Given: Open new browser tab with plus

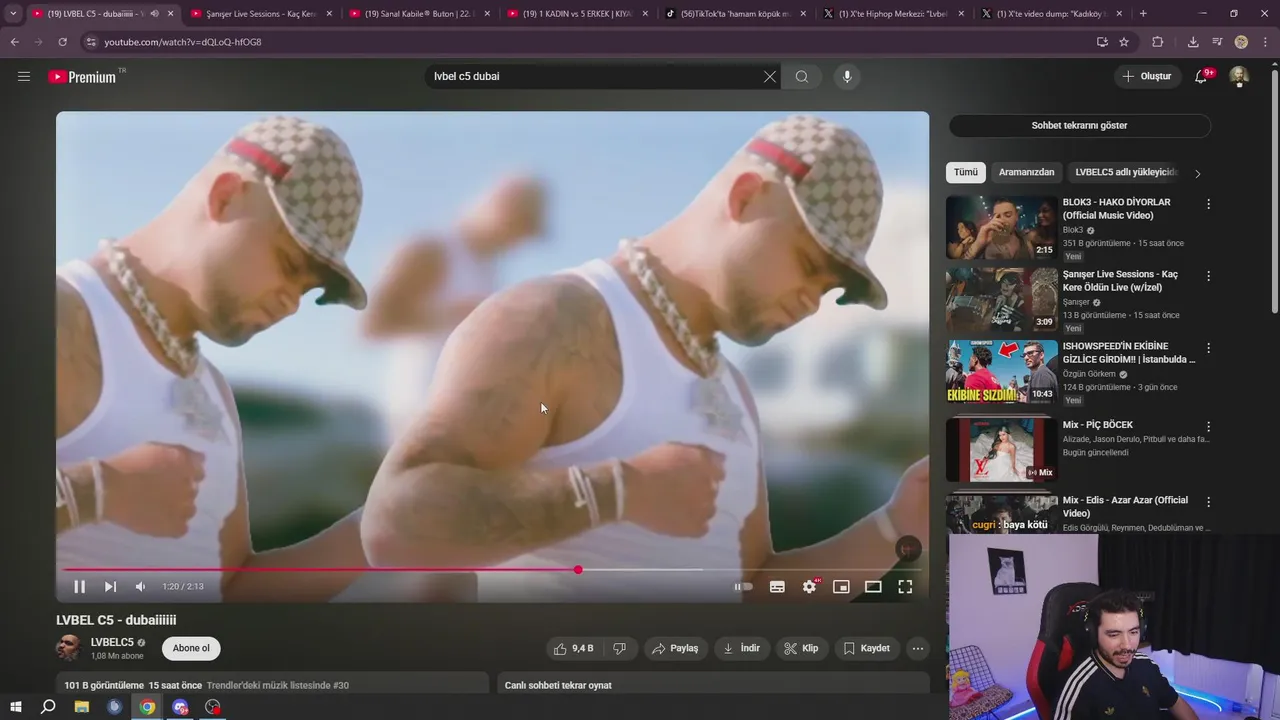Looking at the screenshot, I should pyautogui.click(x=1143, y=14).
